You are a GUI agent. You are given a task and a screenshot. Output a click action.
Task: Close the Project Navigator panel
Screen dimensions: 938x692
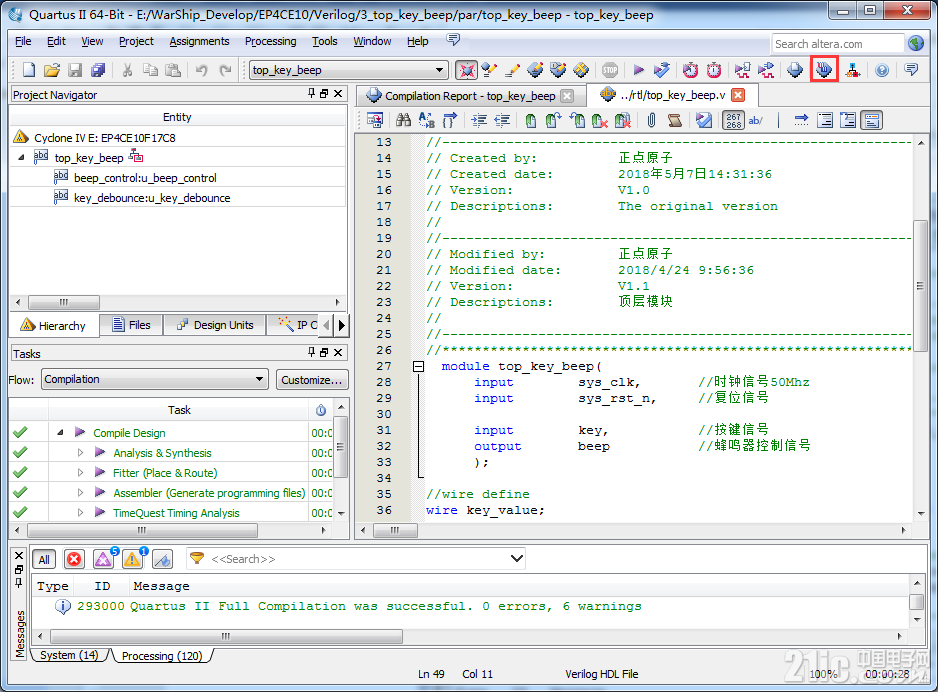pos(338,93)
